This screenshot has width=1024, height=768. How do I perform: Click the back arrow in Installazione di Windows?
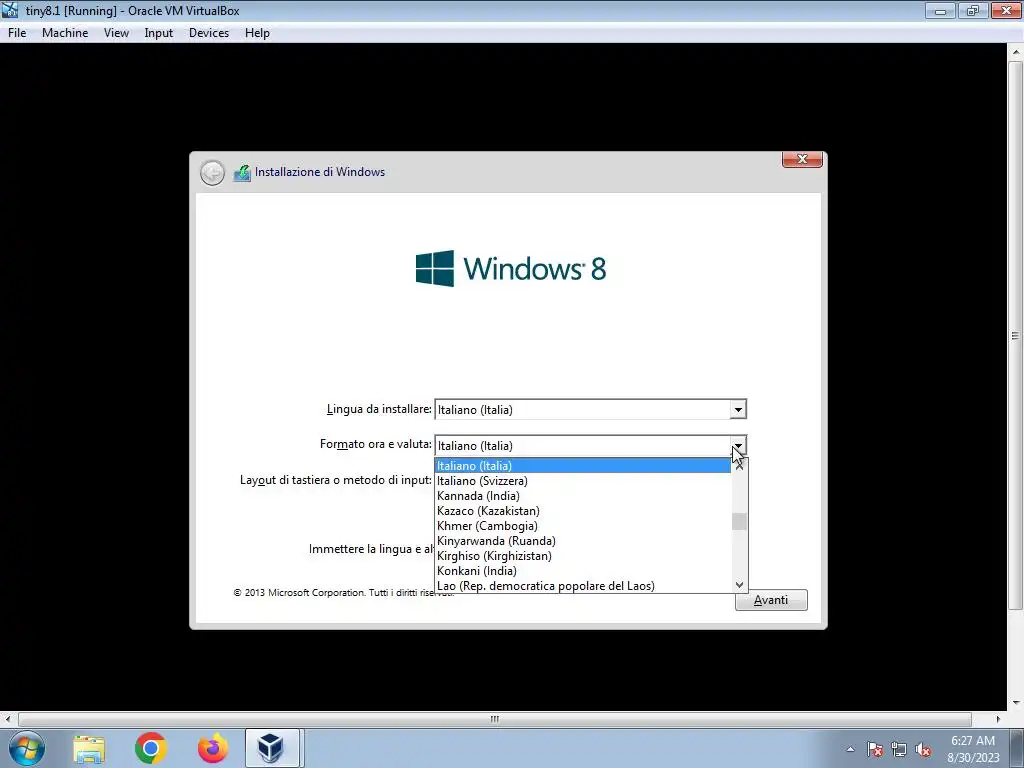point(212,173)
